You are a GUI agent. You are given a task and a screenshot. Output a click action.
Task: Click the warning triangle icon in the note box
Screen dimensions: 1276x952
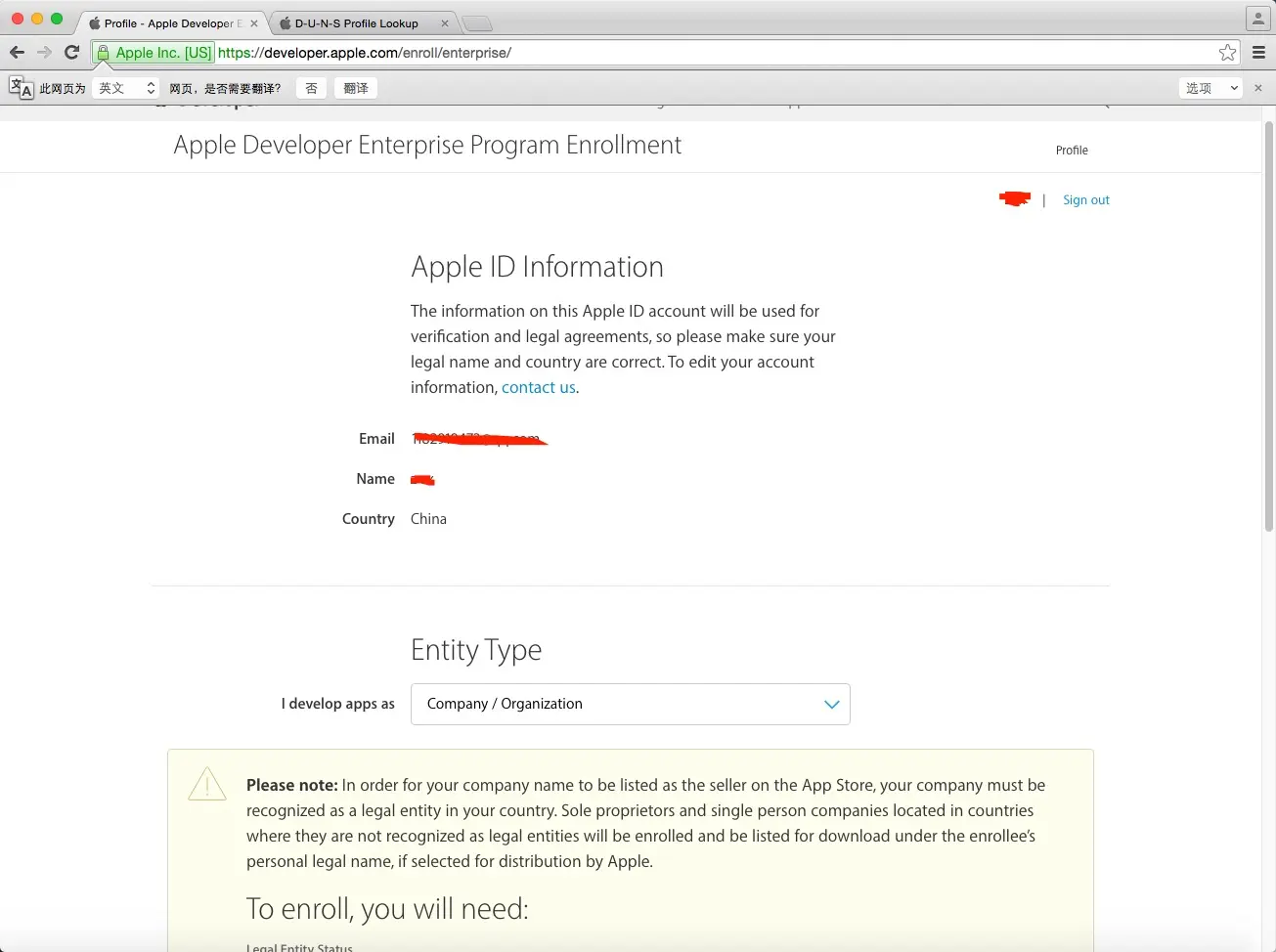tap(207, 784)
